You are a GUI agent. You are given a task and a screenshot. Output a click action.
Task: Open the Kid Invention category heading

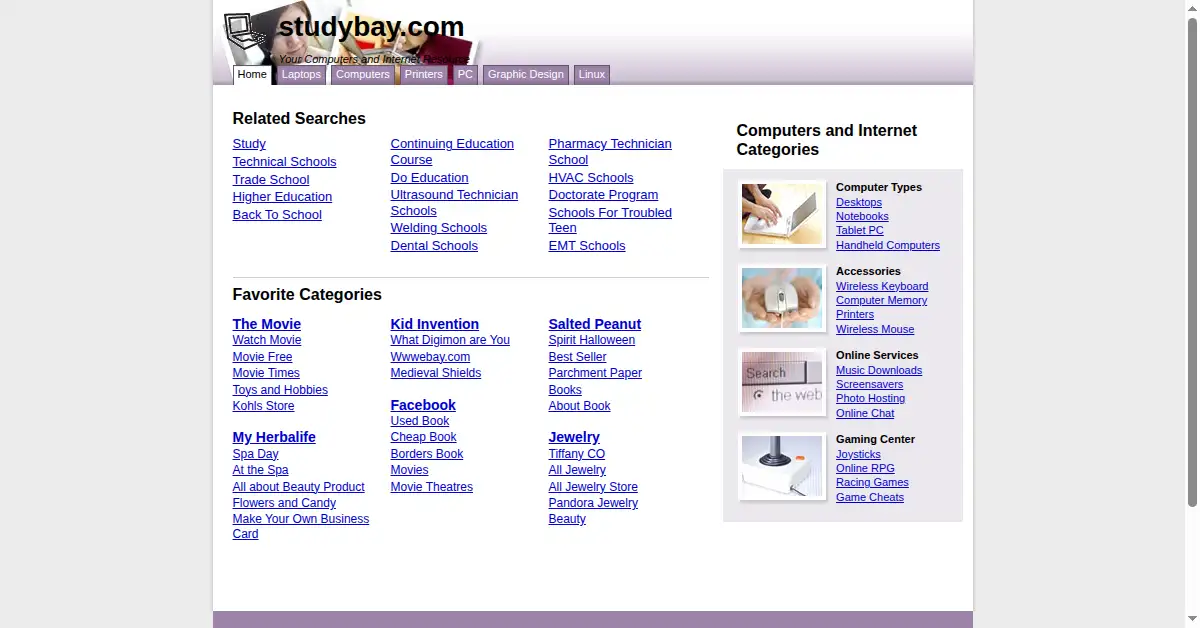(x=435, y=324)
